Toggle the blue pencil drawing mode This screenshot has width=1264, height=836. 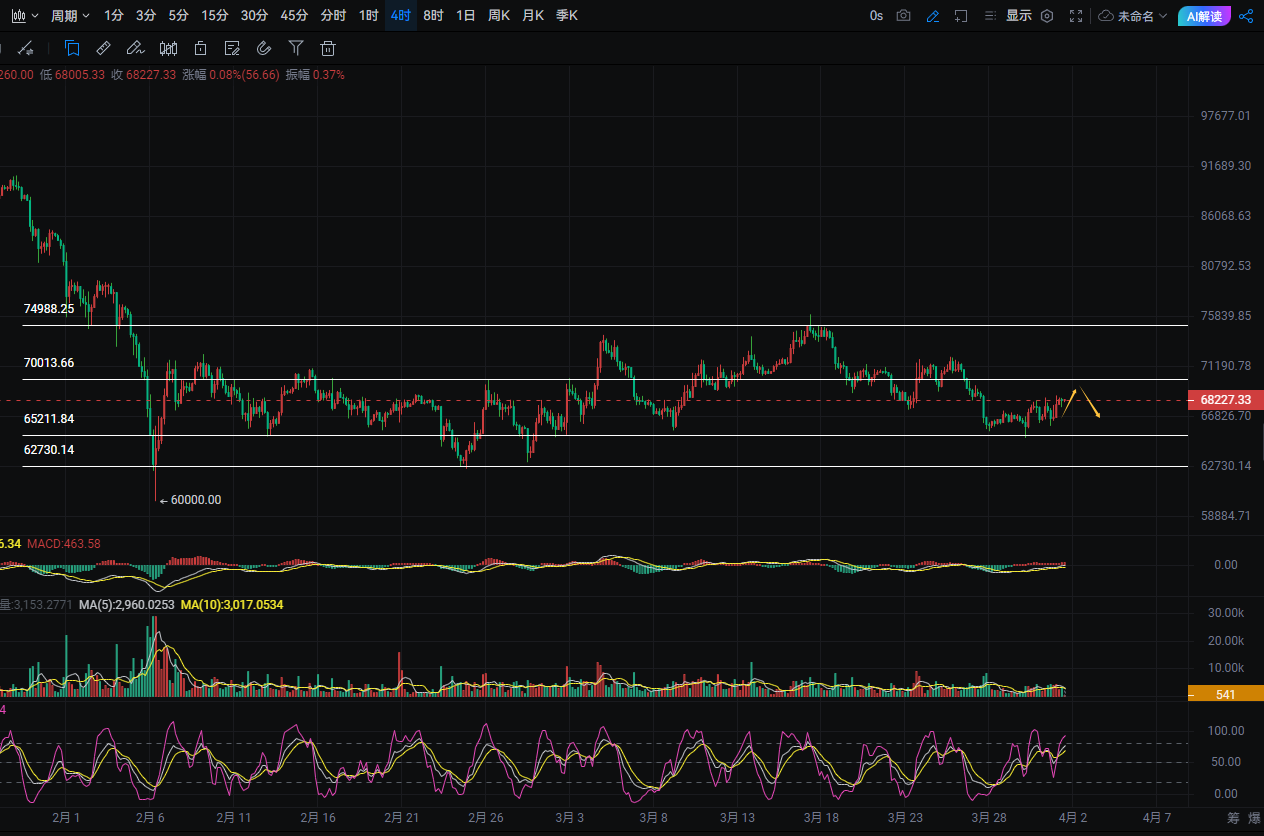[x=933, y=16]
